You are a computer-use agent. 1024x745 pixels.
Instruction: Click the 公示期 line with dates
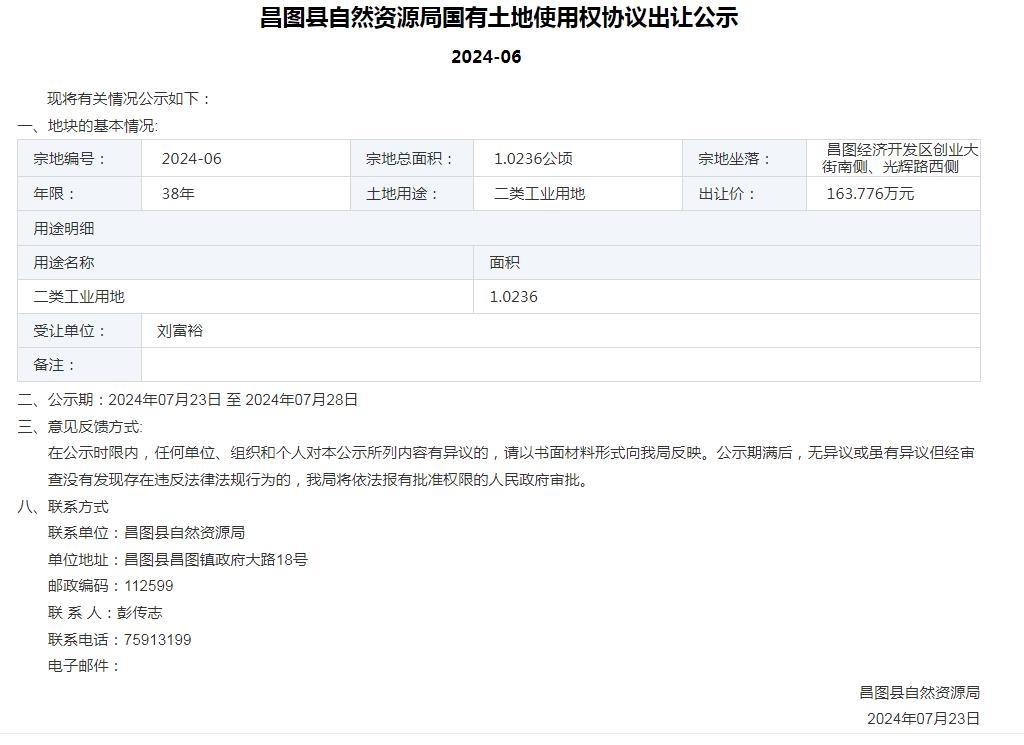pos(188,400)
